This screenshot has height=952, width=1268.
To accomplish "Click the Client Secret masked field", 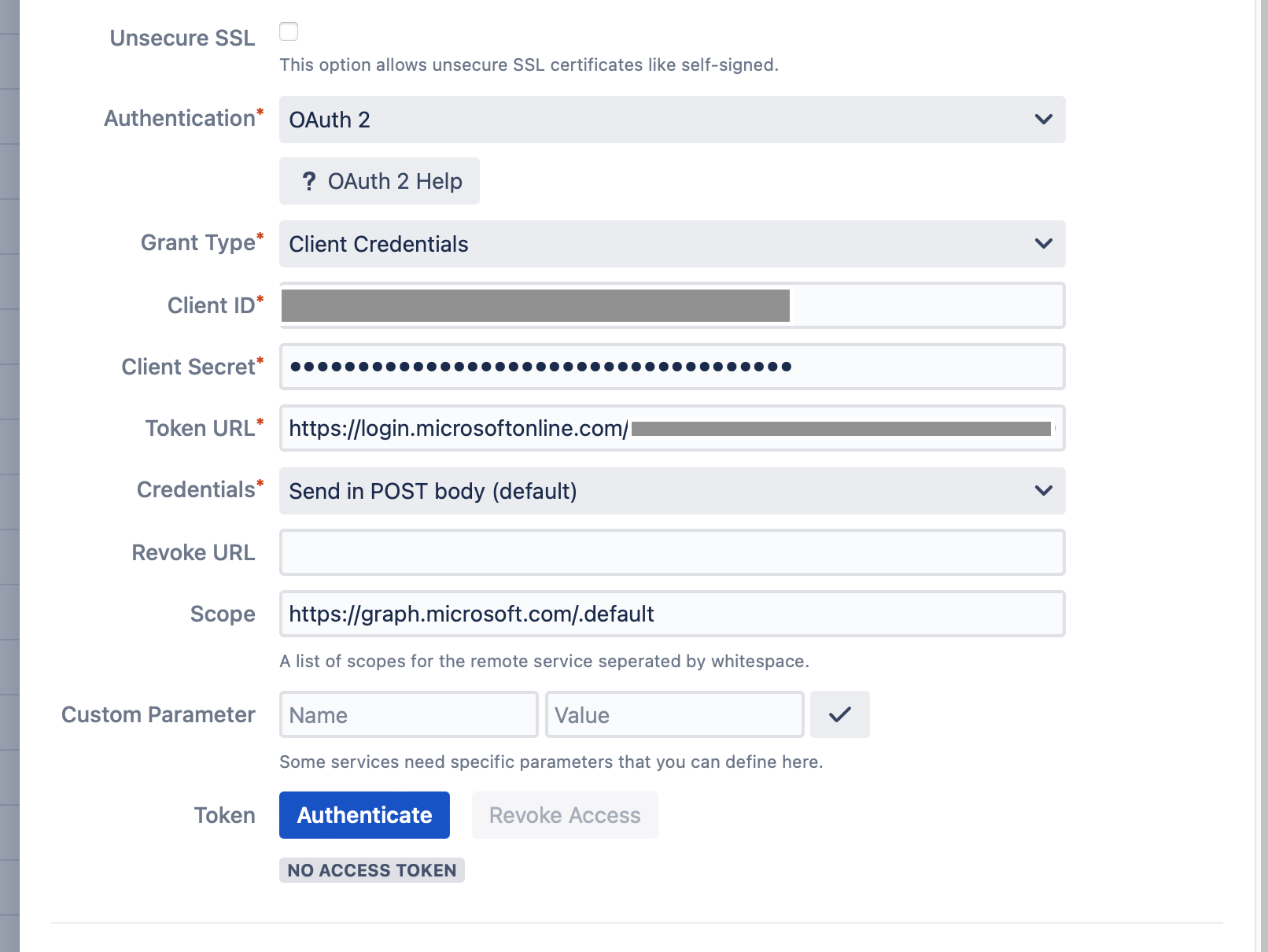I will 672,367.
